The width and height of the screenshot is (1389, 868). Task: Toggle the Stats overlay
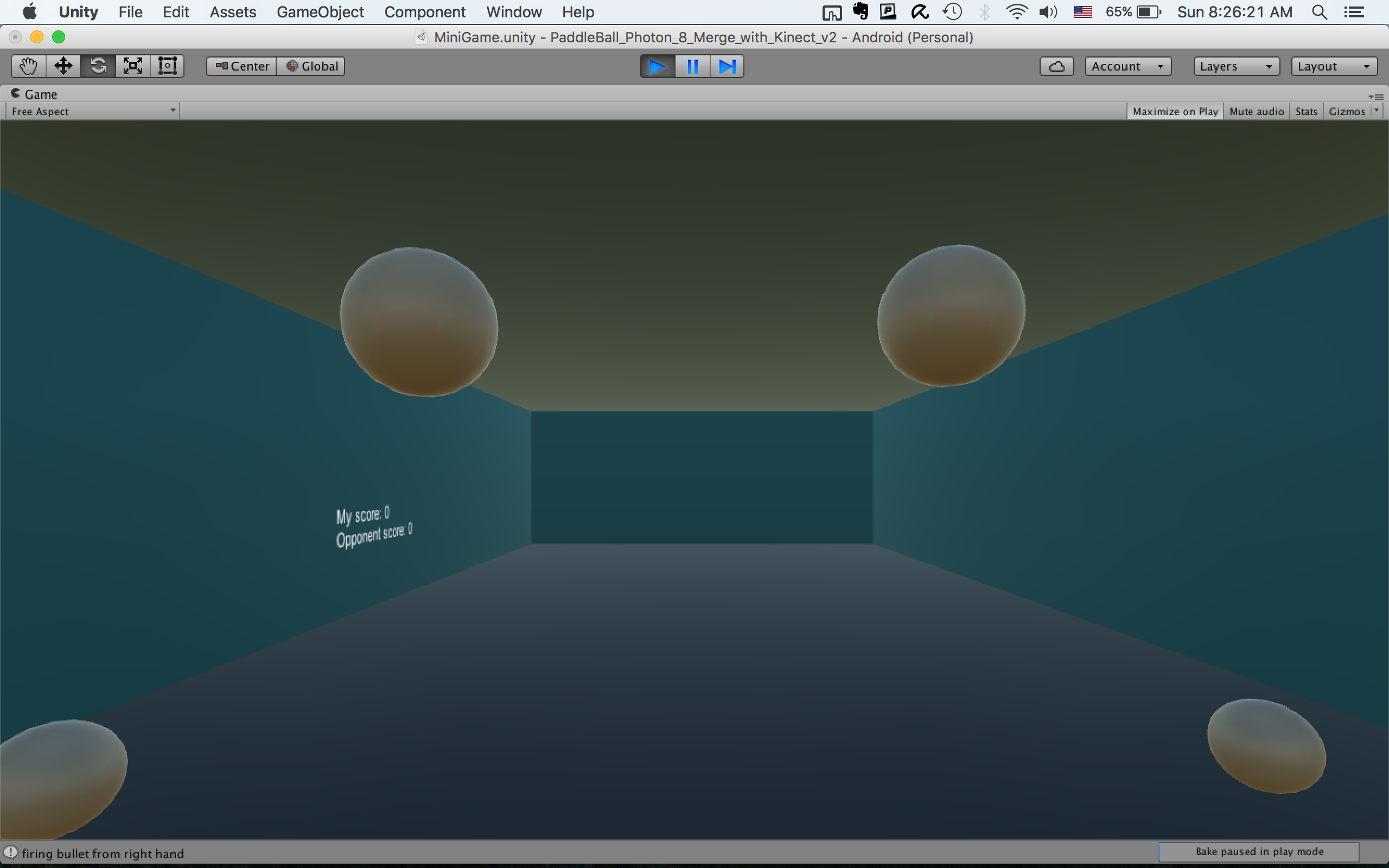(x=1306, y=111)
